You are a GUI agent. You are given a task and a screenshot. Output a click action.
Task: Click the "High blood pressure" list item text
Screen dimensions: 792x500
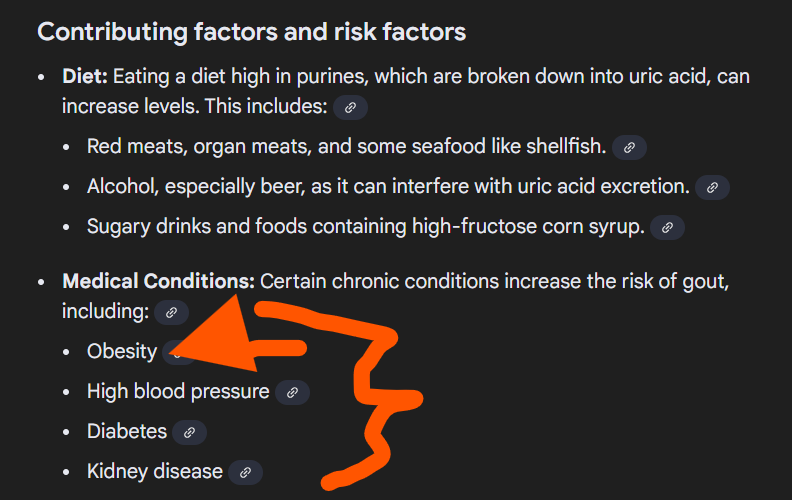178,392
